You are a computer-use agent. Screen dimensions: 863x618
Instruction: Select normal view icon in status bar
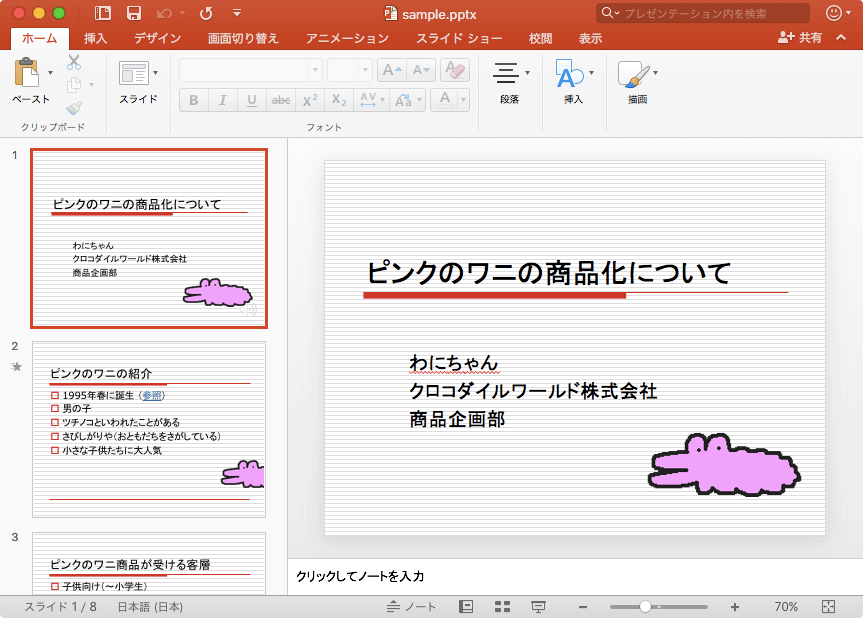coord(466,607)
